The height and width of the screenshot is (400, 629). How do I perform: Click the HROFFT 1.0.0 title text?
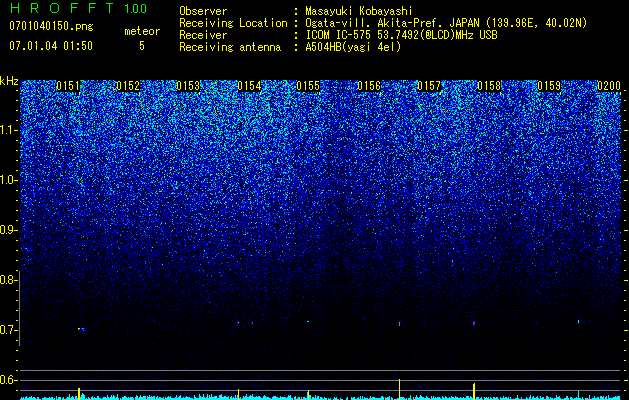coord(78,8)
